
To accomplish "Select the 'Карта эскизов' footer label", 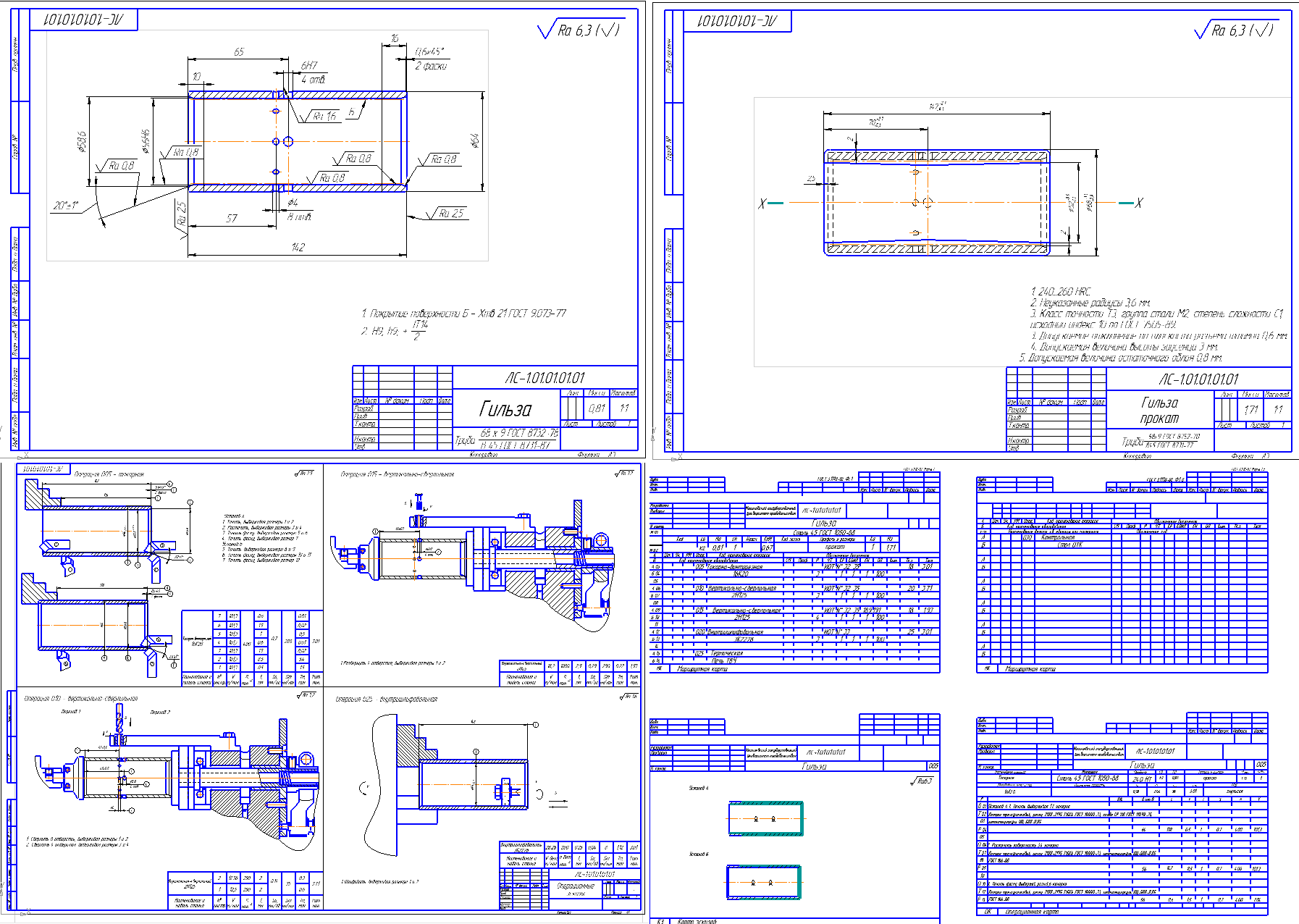I will [697, 921].
